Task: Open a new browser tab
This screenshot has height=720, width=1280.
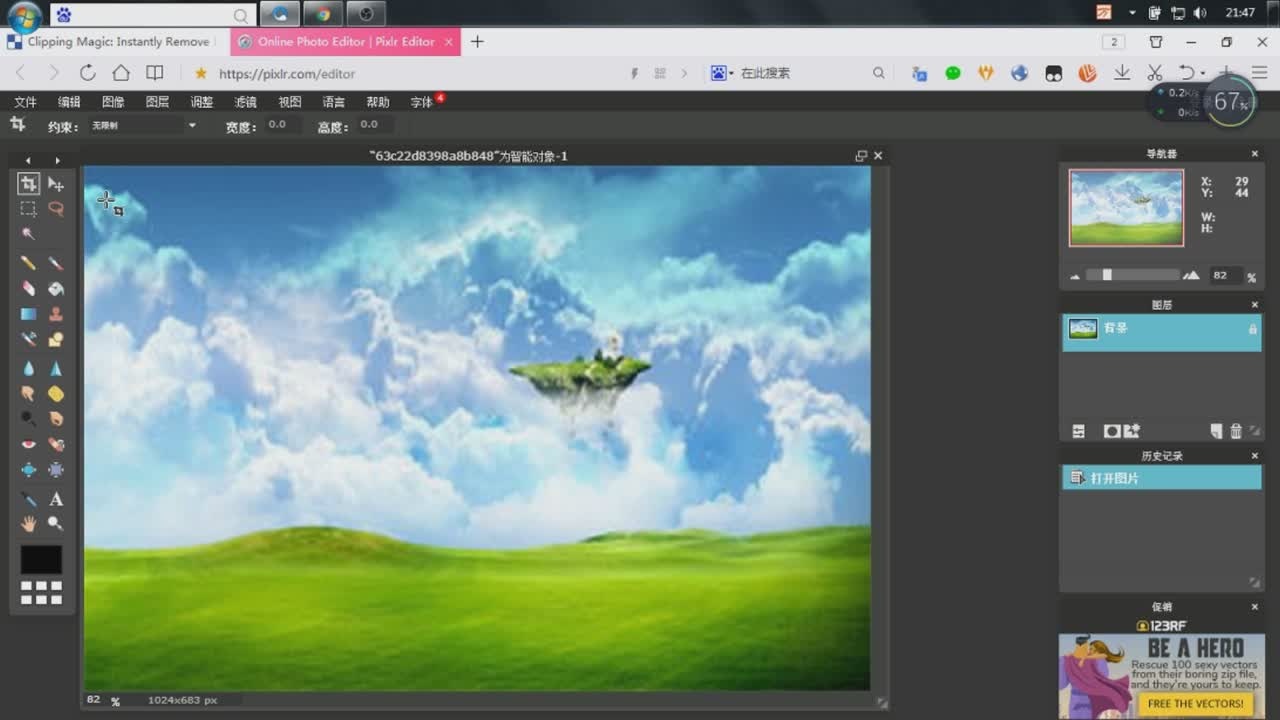Action: [x=477, y=42]
